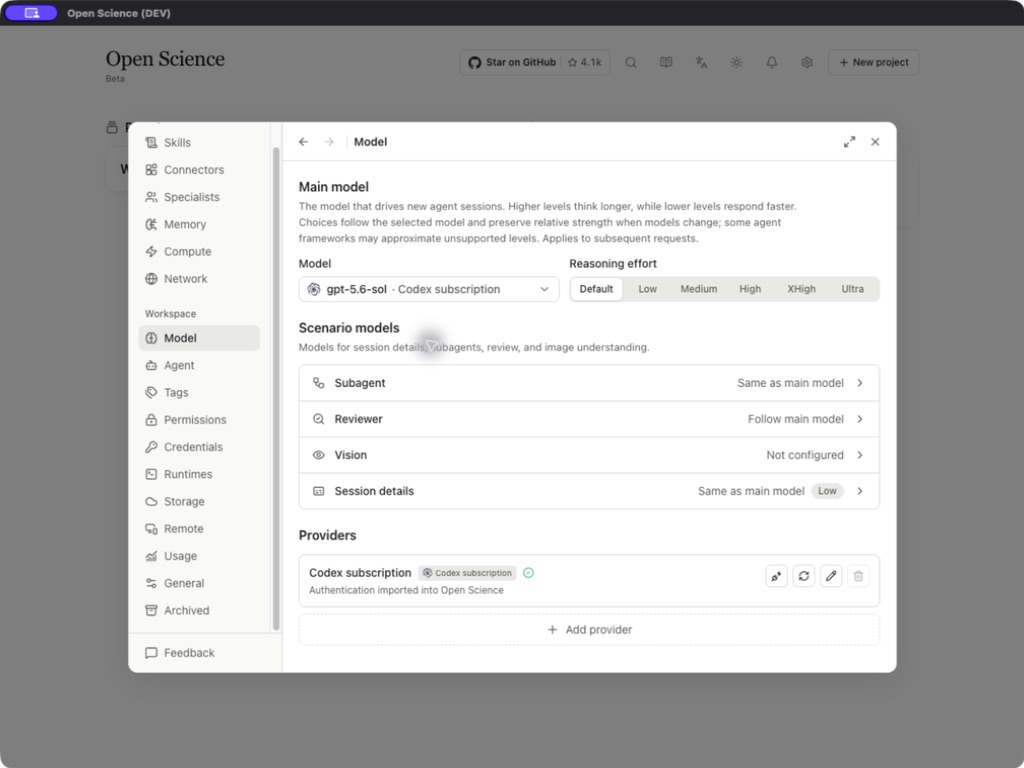Click the General sliders icon
This screenshot has height=768, width=1024.
152,583
